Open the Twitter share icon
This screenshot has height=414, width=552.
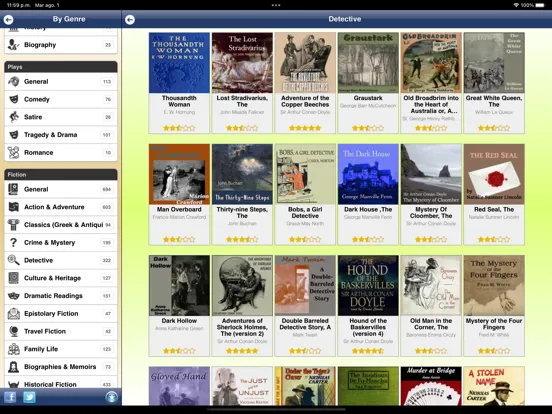(29, 397)
